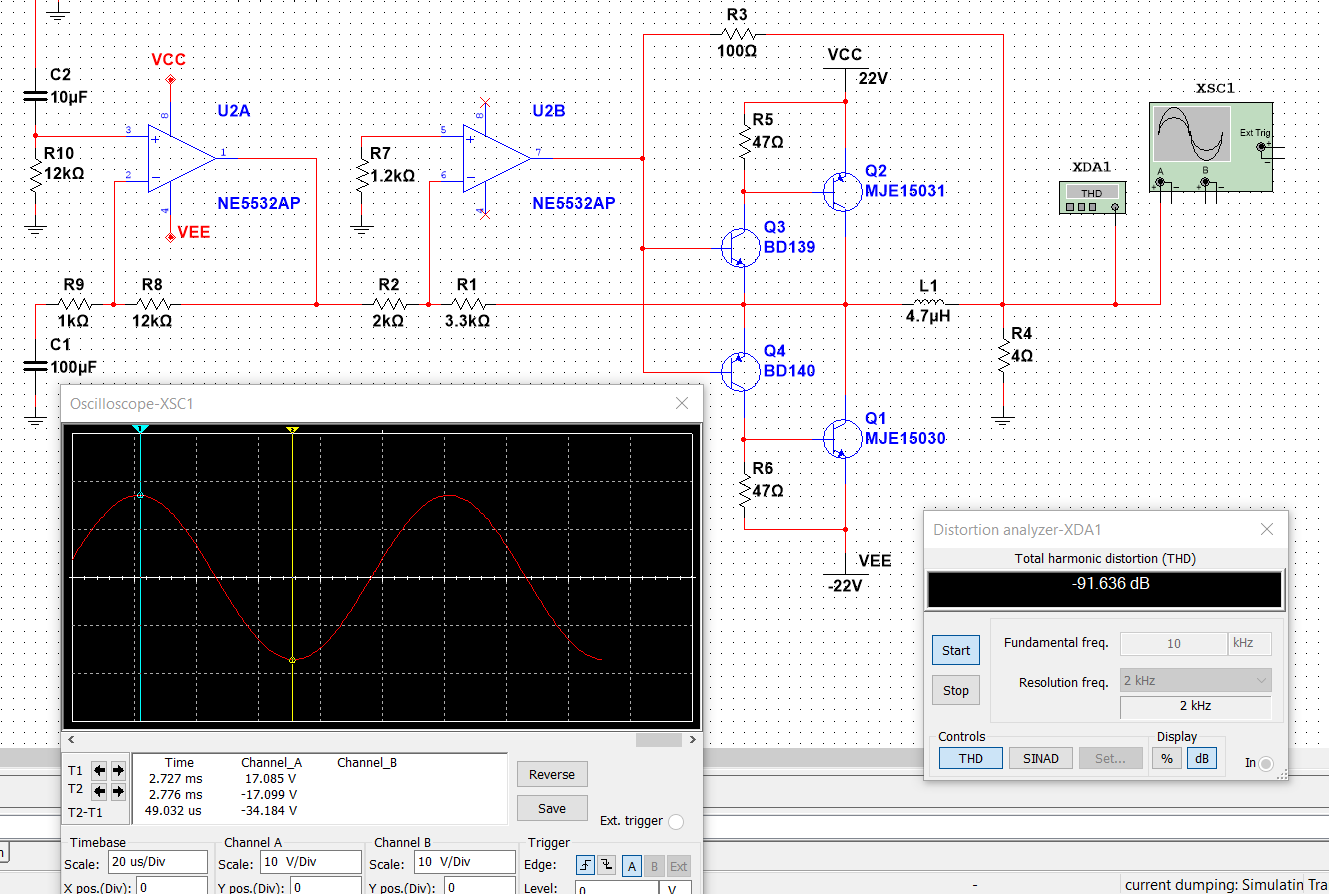Viewport: 1329px width, 894px height.
Task: Select the U2B op-amp symbol
Action: pos(497,157)
